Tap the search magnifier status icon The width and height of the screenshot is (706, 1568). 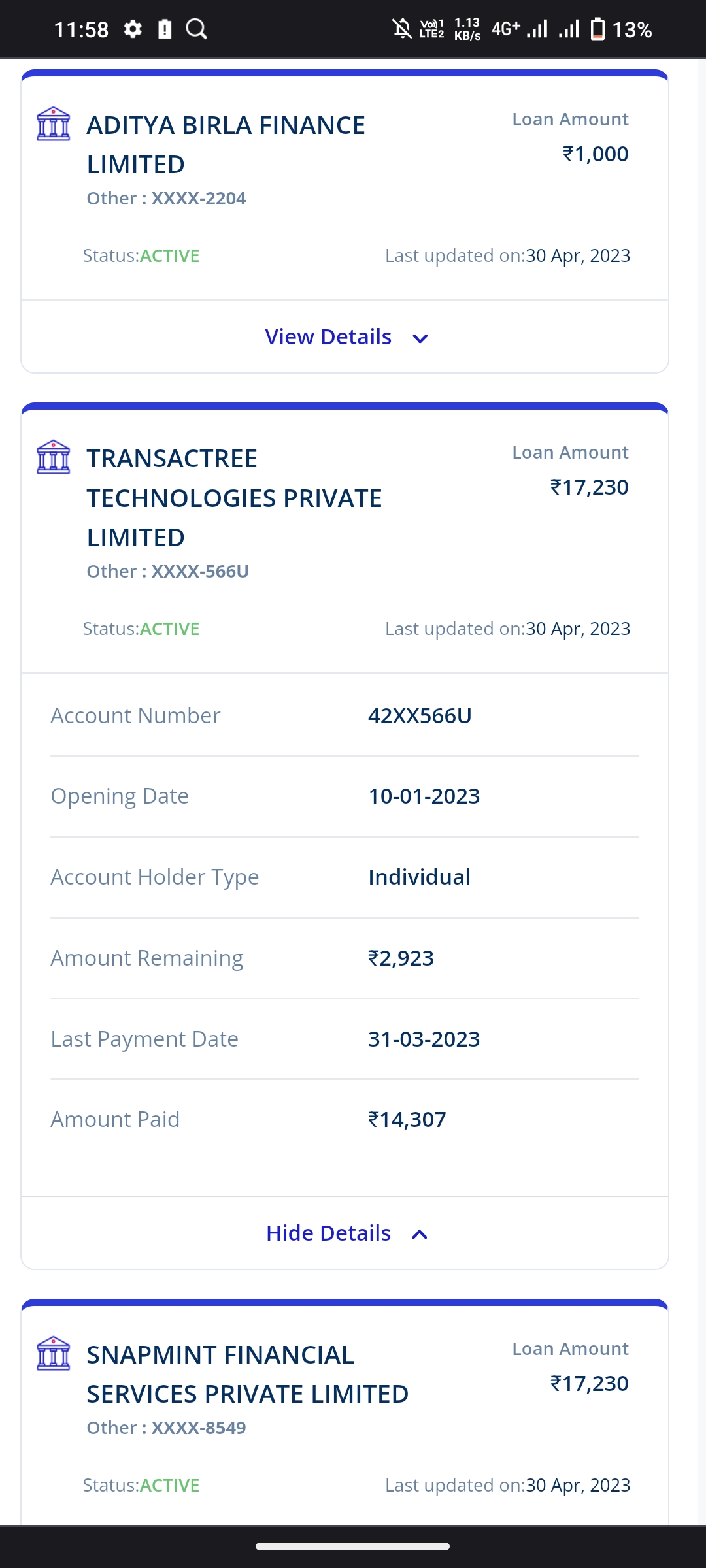tap(196, 29)
